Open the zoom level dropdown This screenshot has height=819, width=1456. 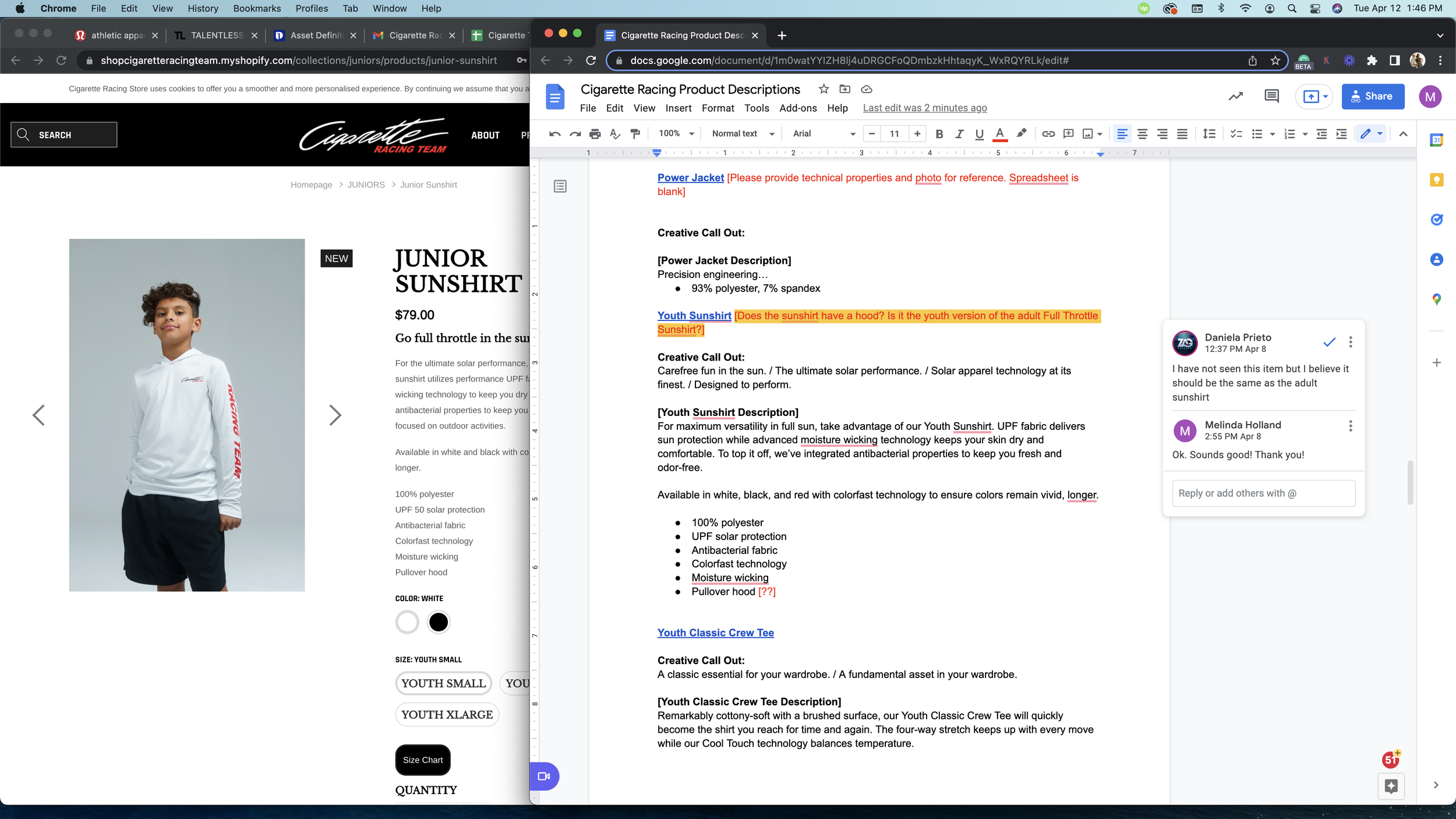(676, 134)
